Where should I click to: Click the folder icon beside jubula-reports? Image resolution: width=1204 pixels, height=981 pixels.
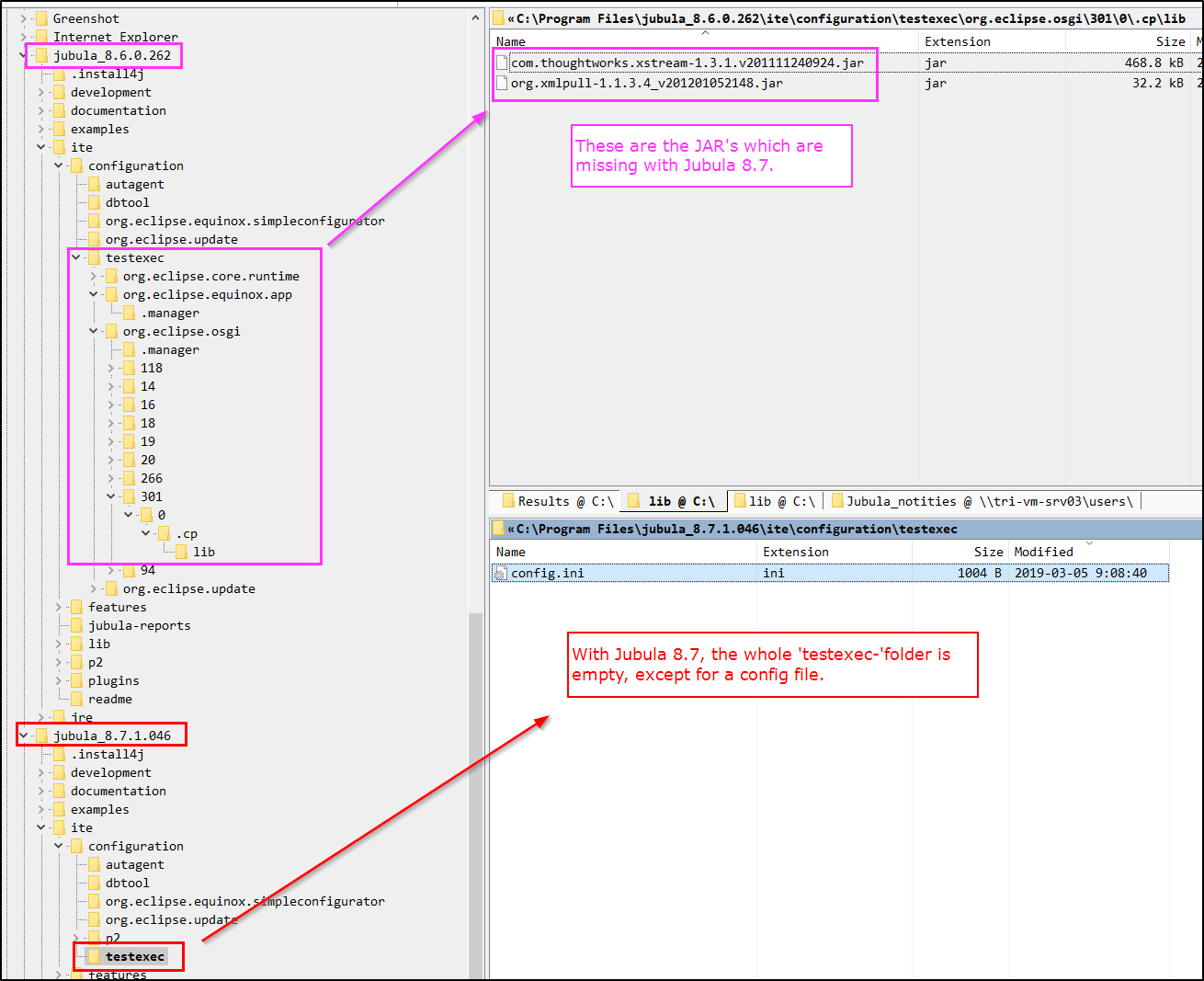tap(76, 625)
